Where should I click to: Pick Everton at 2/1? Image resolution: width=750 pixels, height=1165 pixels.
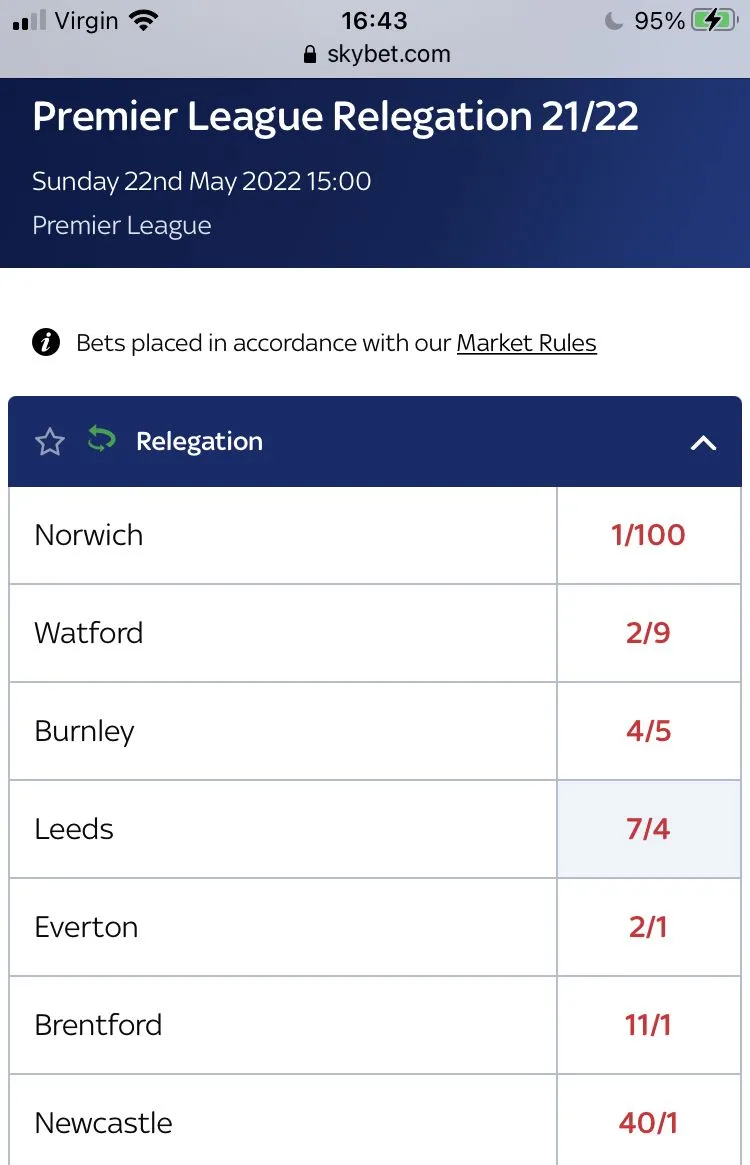(x=648, y=927)
